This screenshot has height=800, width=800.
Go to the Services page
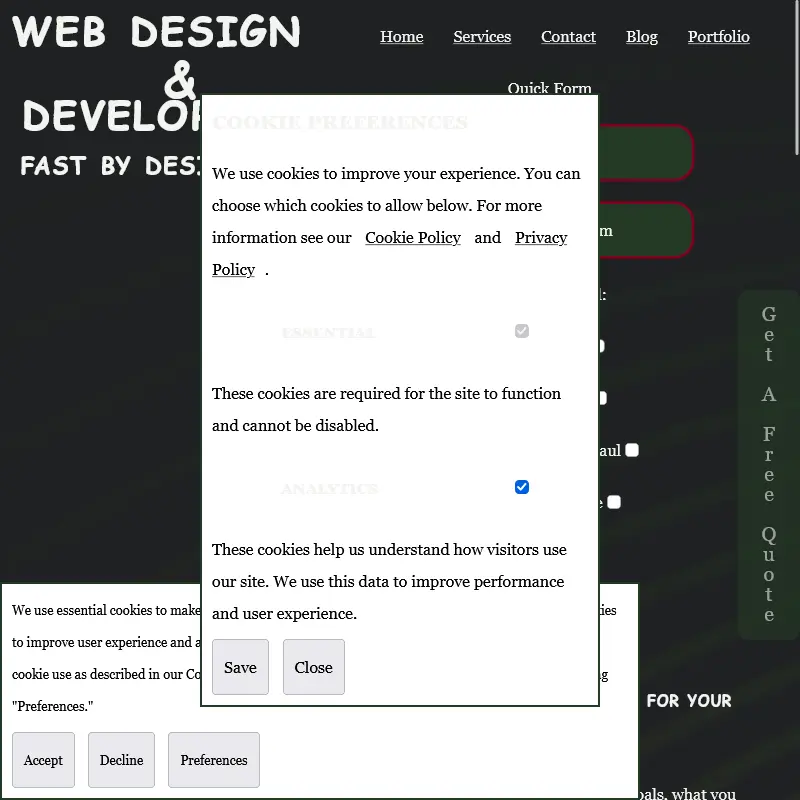pyautogui.click(x=482, y=37)
